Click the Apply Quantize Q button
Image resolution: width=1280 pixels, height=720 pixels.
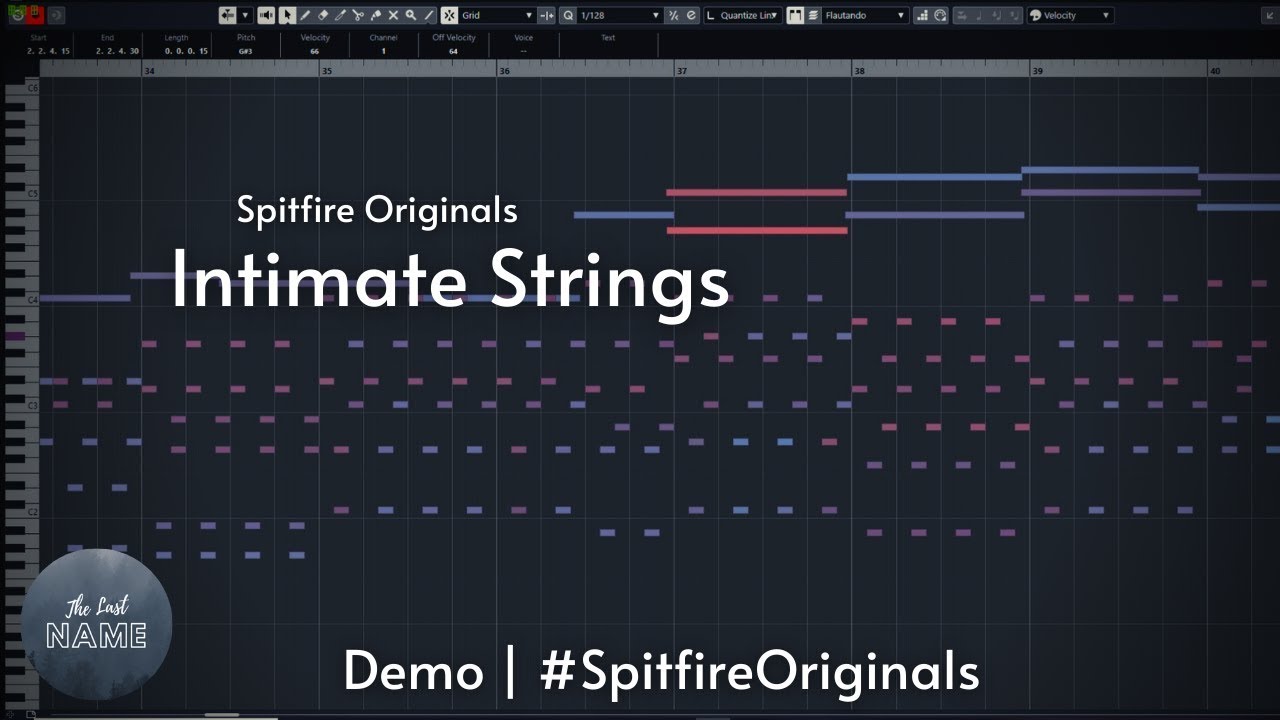[568, 15]
